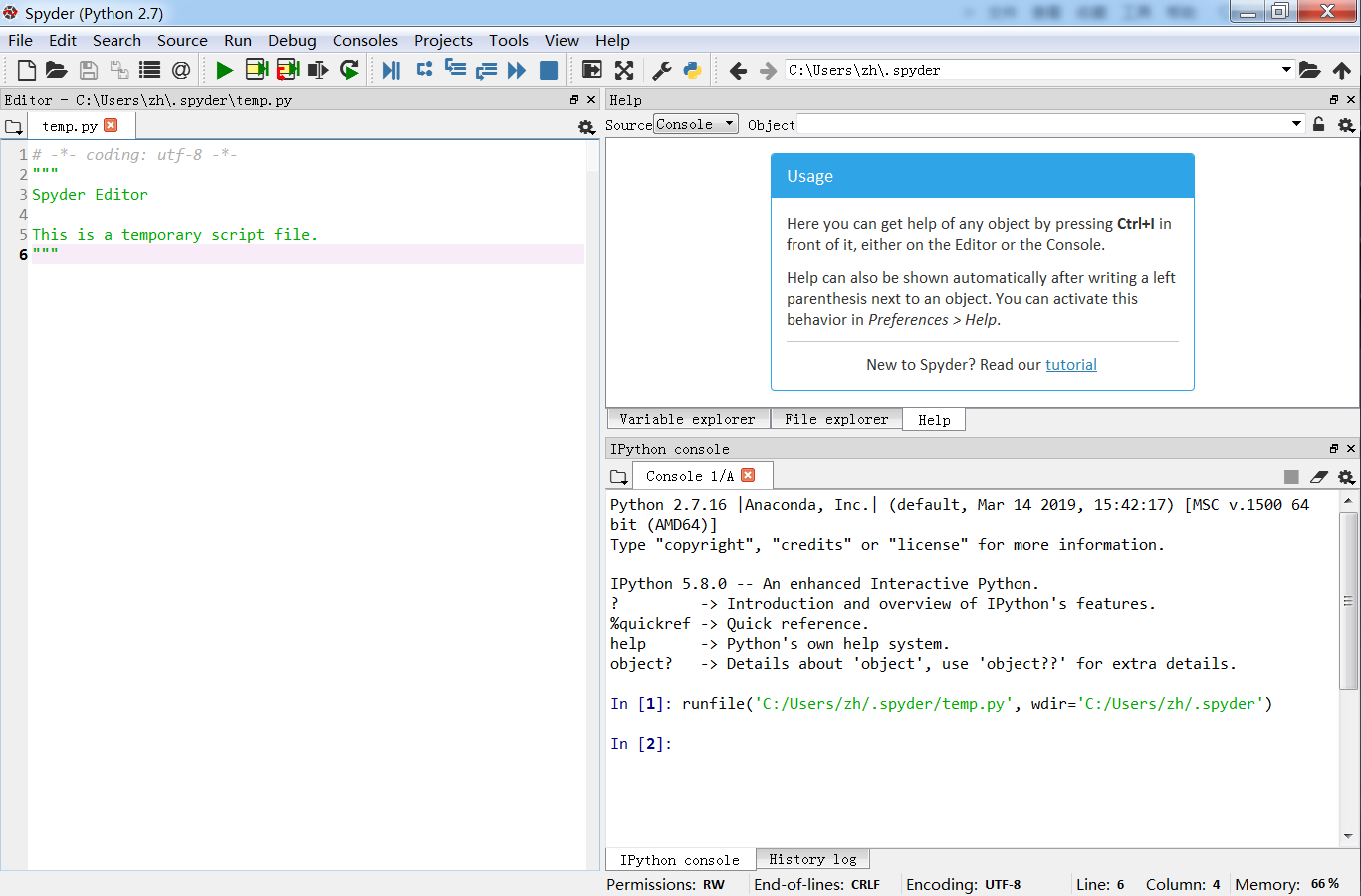Change to the parent directory
Screen dimensions: 1361x896
pyautogui.click(x=1342, y=70)
